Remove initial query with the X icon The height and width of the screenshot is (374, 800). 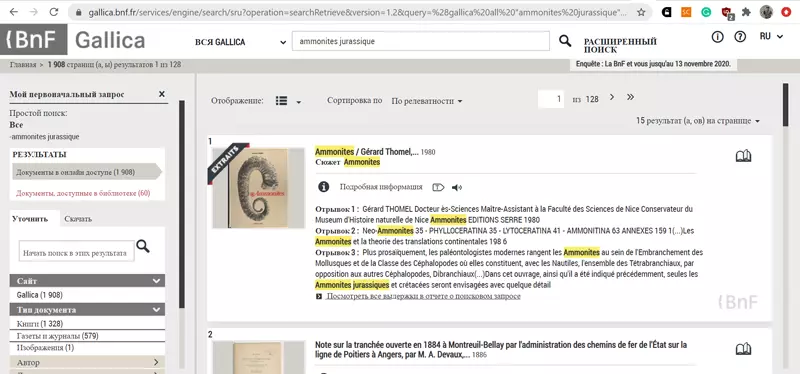pyautogui.click(x=162, y=94)
